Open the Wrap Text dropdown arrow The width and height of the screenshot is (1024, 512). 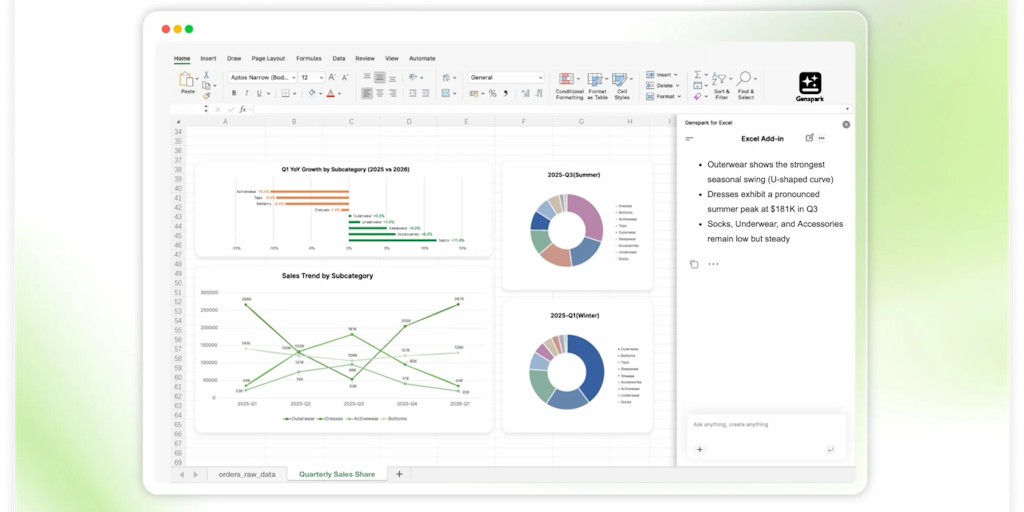click(454, 78)
